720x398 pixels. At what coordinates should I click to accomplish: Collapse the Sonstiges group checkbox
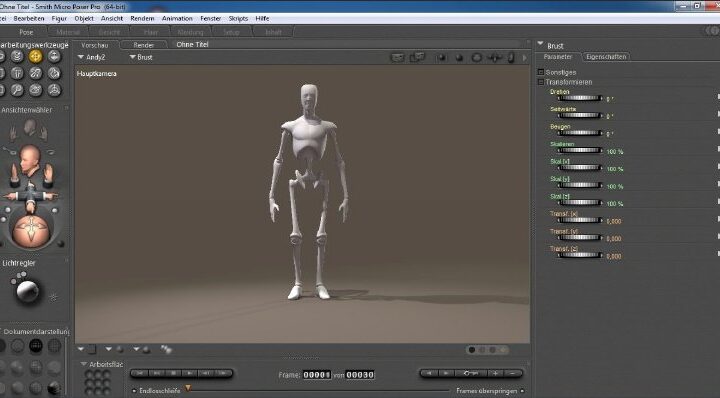click(541, 72)
